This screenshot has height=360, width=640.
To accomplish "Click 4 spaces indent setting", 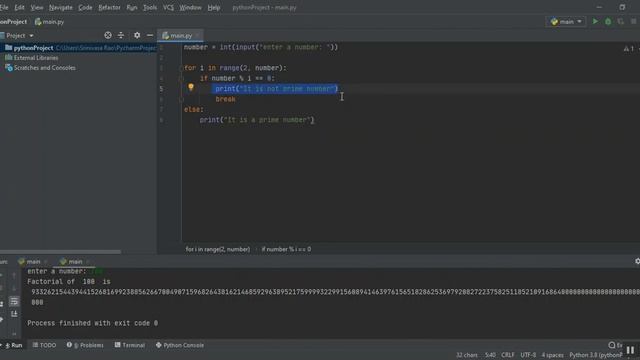I will [x=552, y=355].
